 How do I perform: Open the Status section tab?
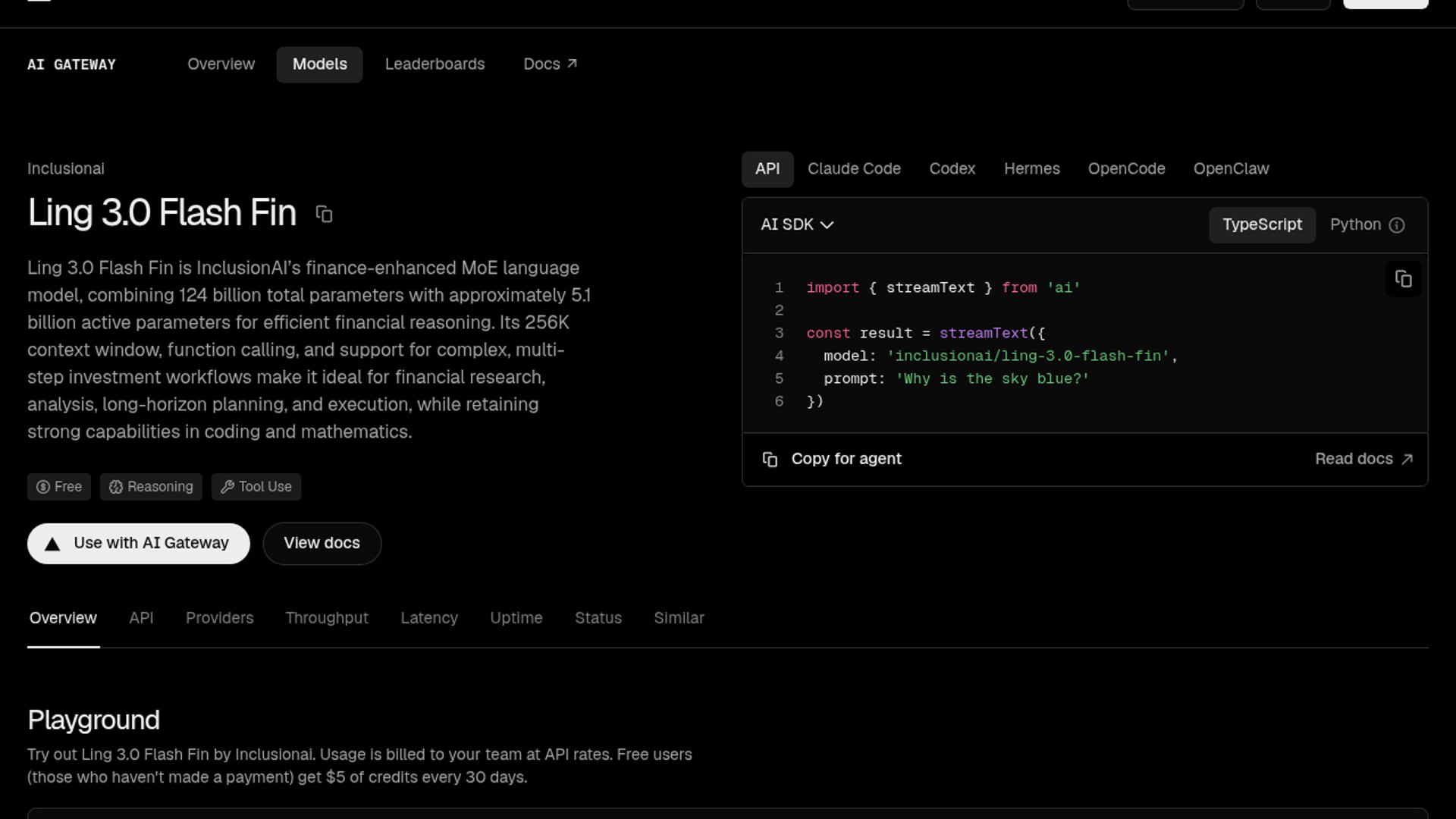tap(598, 618)
